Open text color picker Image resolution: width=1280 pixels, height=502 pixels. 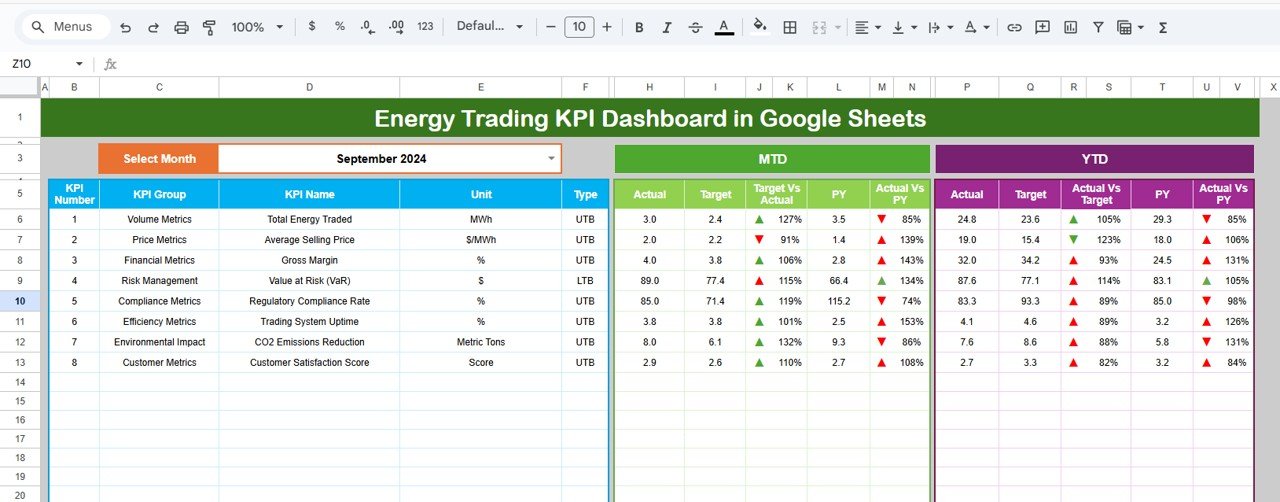point(723,27)
